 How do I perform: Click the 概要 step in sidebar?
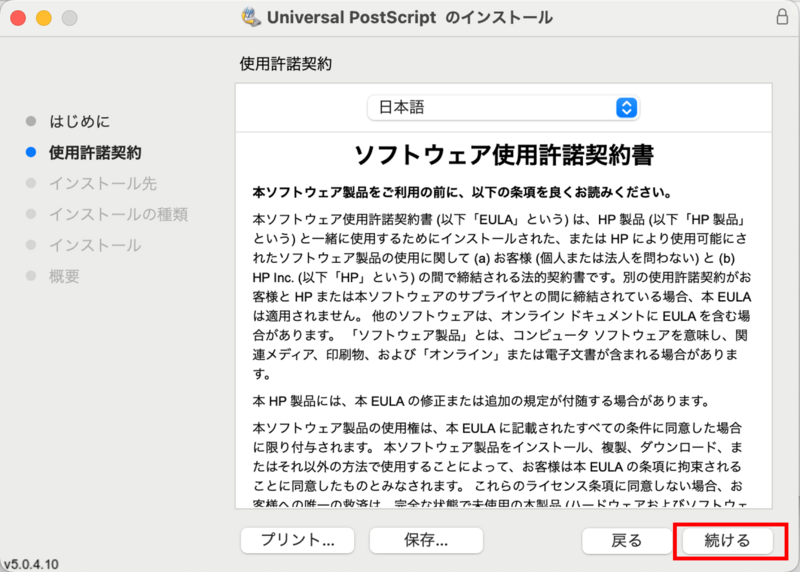point(64,275)
